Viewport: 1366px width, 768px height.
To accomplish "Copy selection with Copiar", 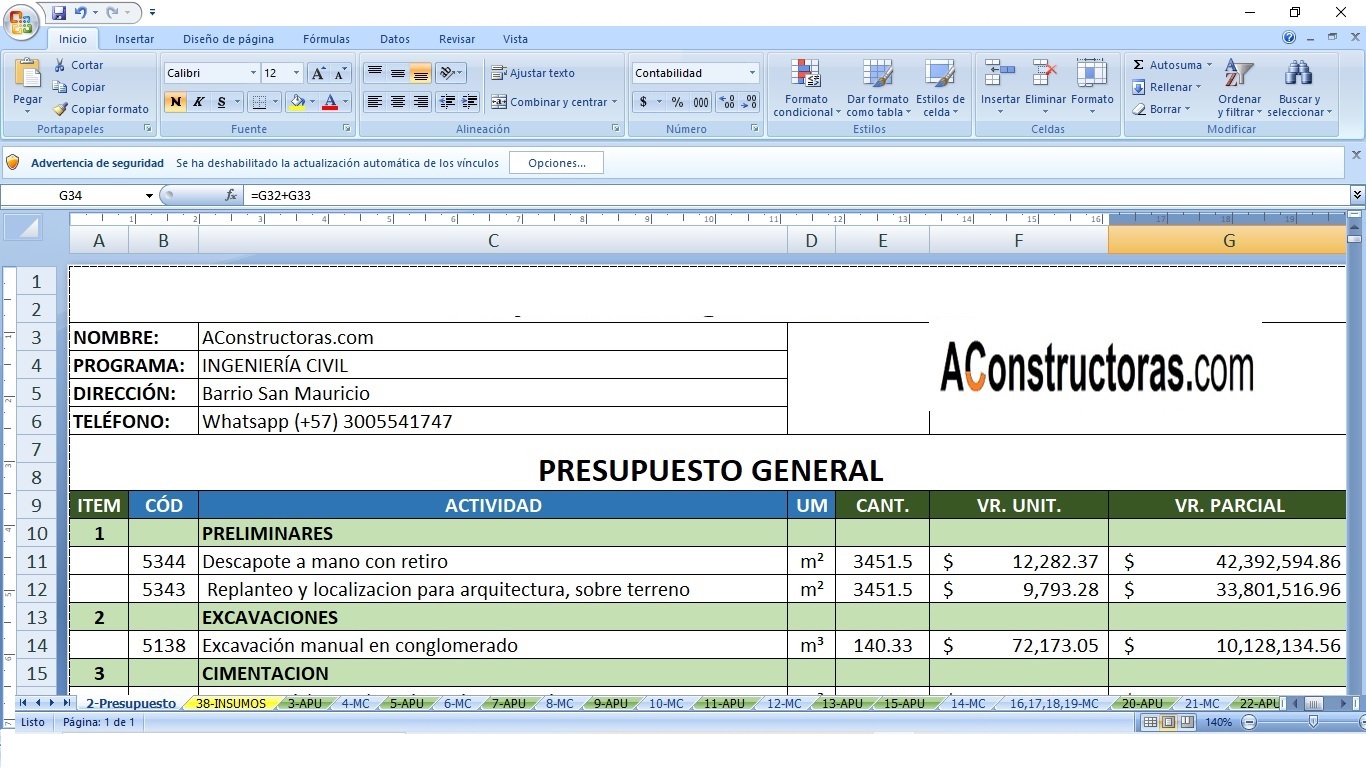I will pos(79,87).
